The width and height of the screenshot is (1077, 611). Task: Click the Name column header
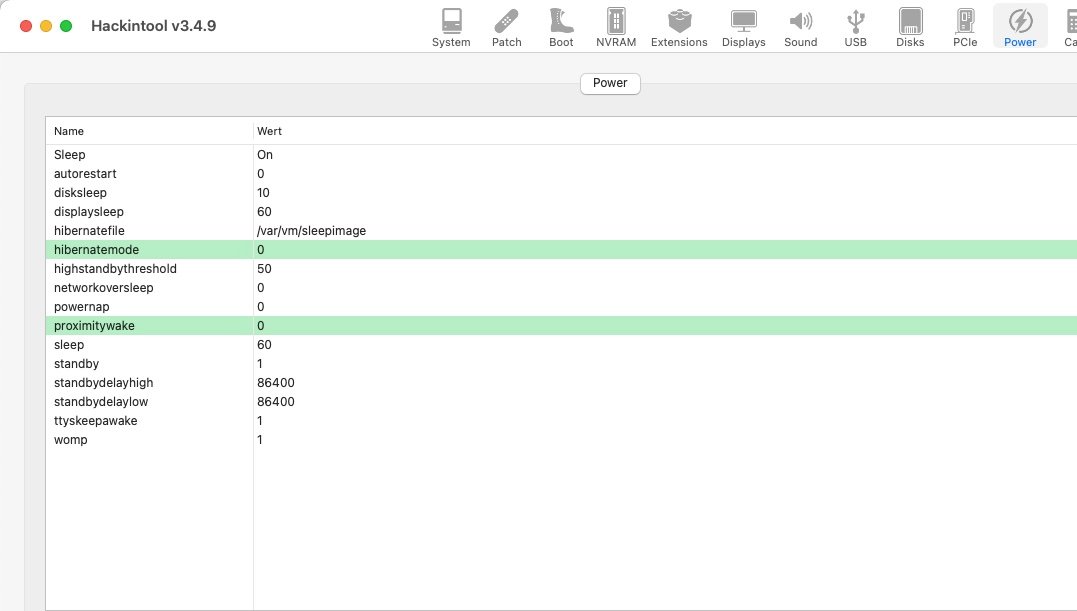click(x=150, y=131)
